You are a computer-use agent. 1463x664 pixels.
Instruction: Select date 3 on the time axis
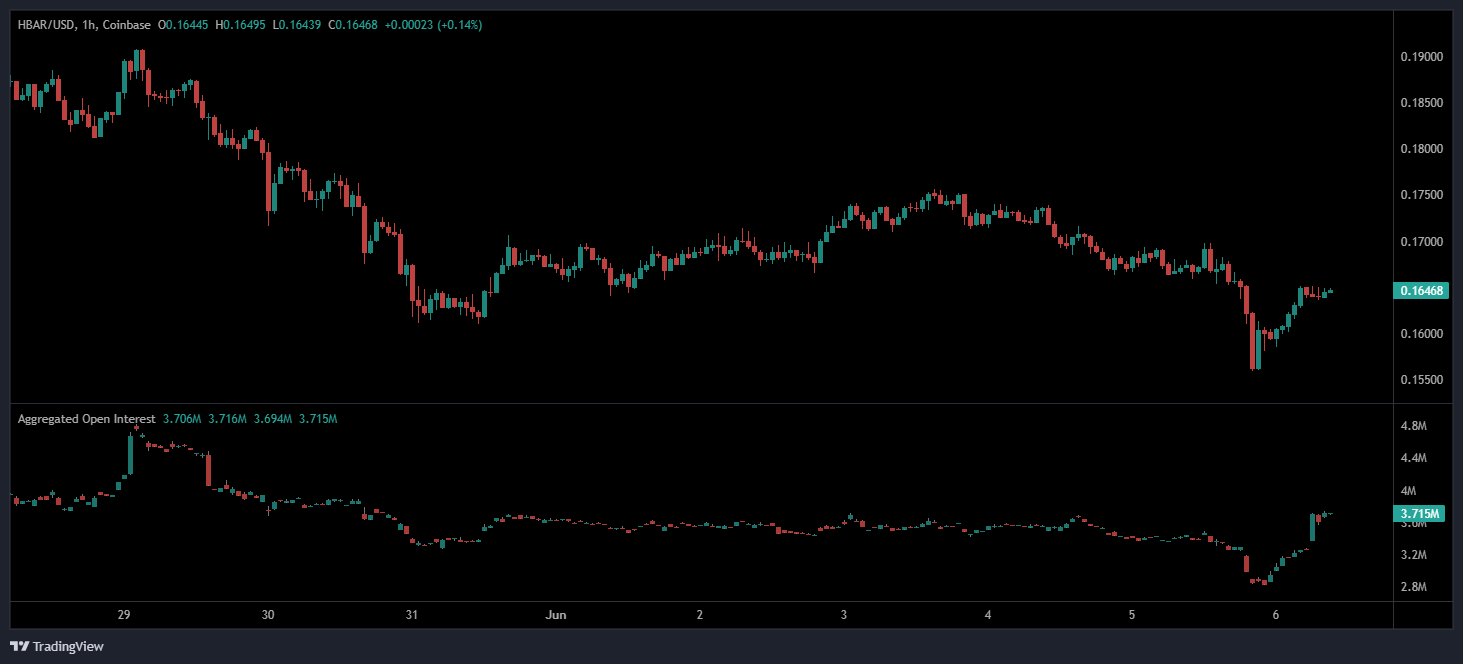[844, 615]
